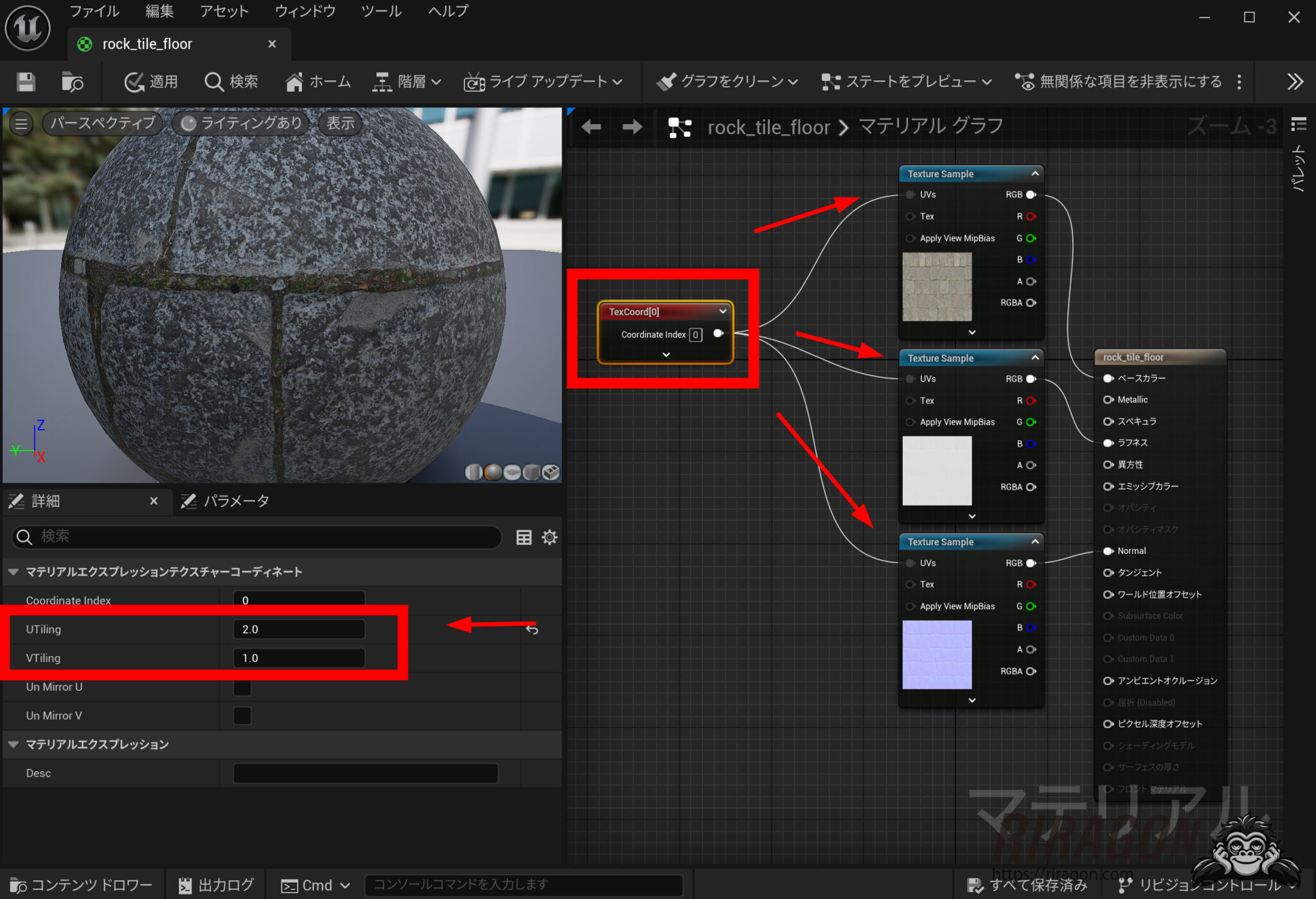
Task: Open リビジョンコントロール in the status bar
Action: click(x=1205, y=885)
